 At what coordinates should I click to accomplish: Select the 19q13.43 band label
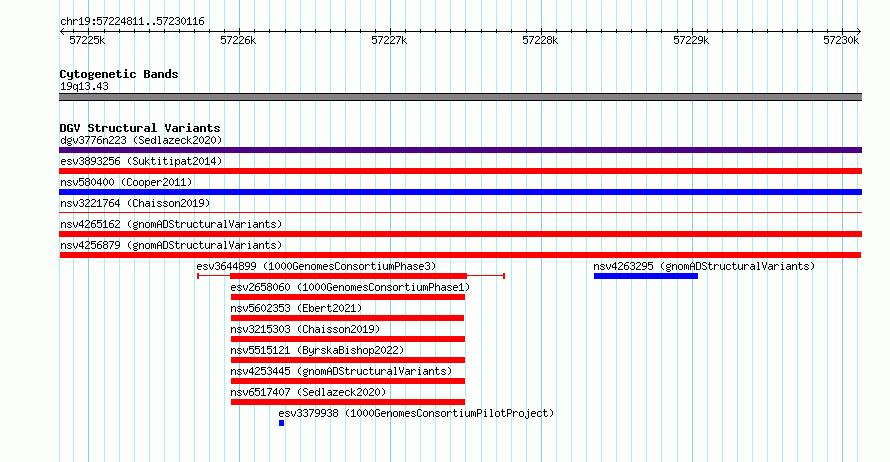pyautogui.click(x=84, y=86)
